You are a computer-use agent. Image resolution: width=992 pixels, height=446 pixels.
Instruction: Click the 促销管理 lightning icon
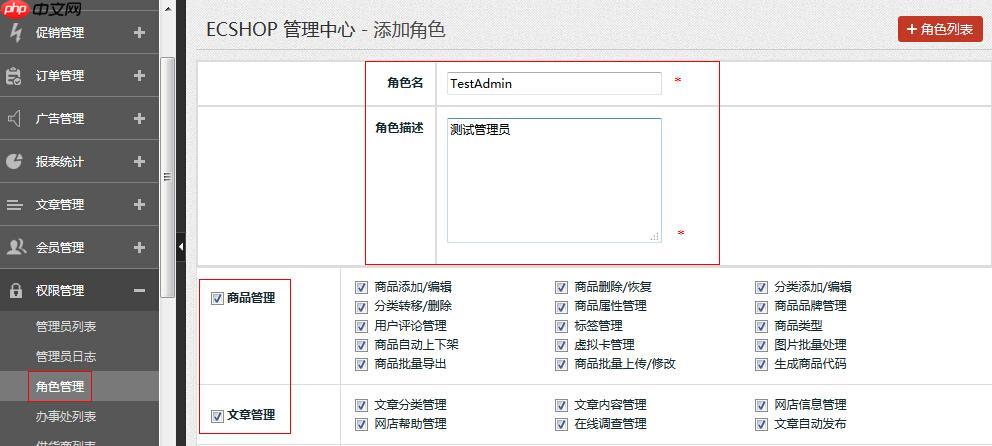(x=15, y=32)
